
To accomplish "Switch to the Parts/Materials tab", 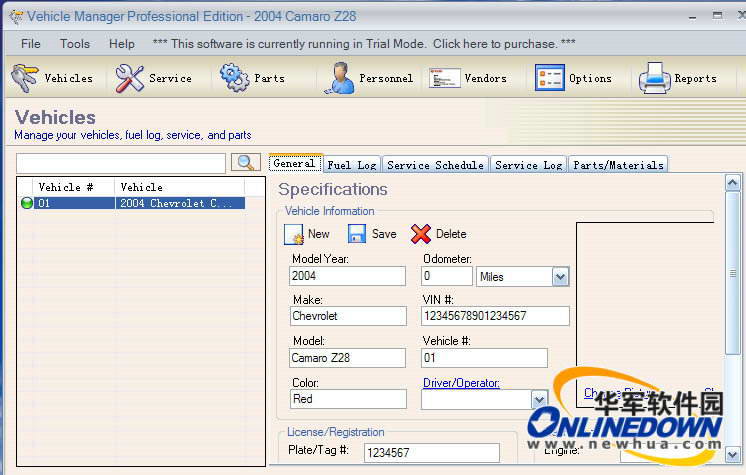I will pyautogui.click(x=618, y=165).
